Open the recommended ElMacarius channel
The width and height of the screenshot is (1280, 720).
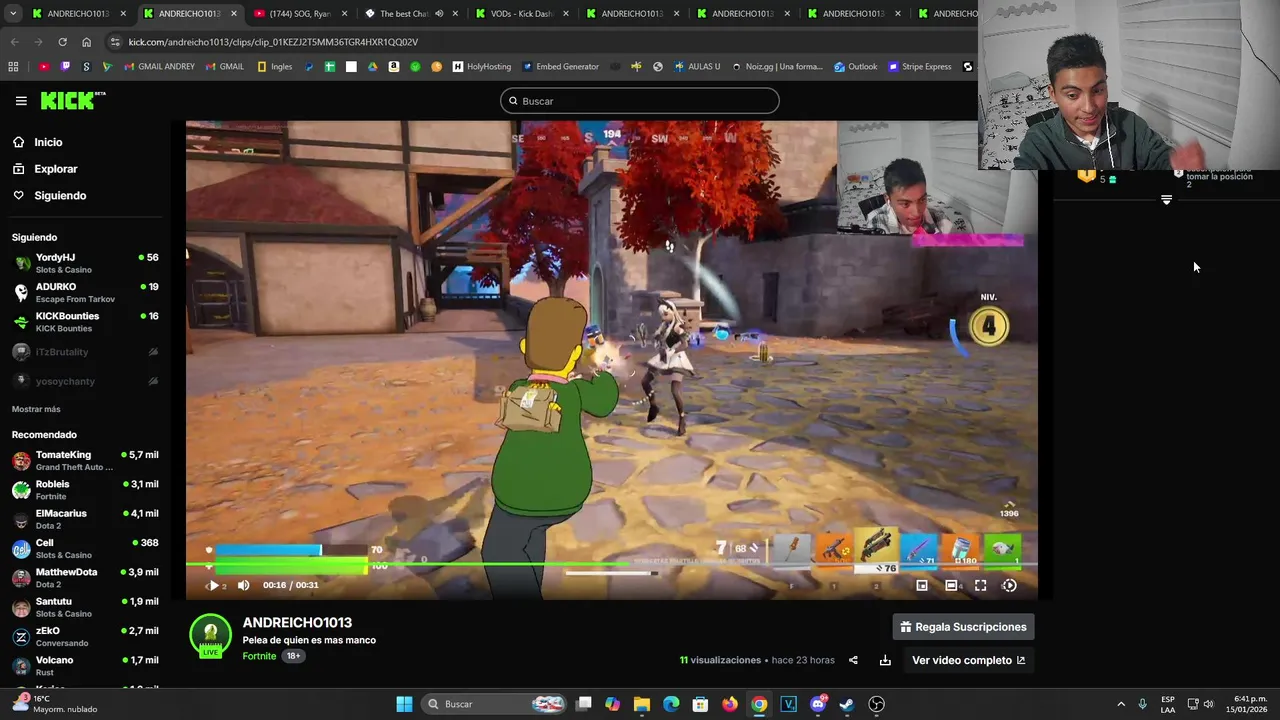pyautogui.click(x=85, y=519)
